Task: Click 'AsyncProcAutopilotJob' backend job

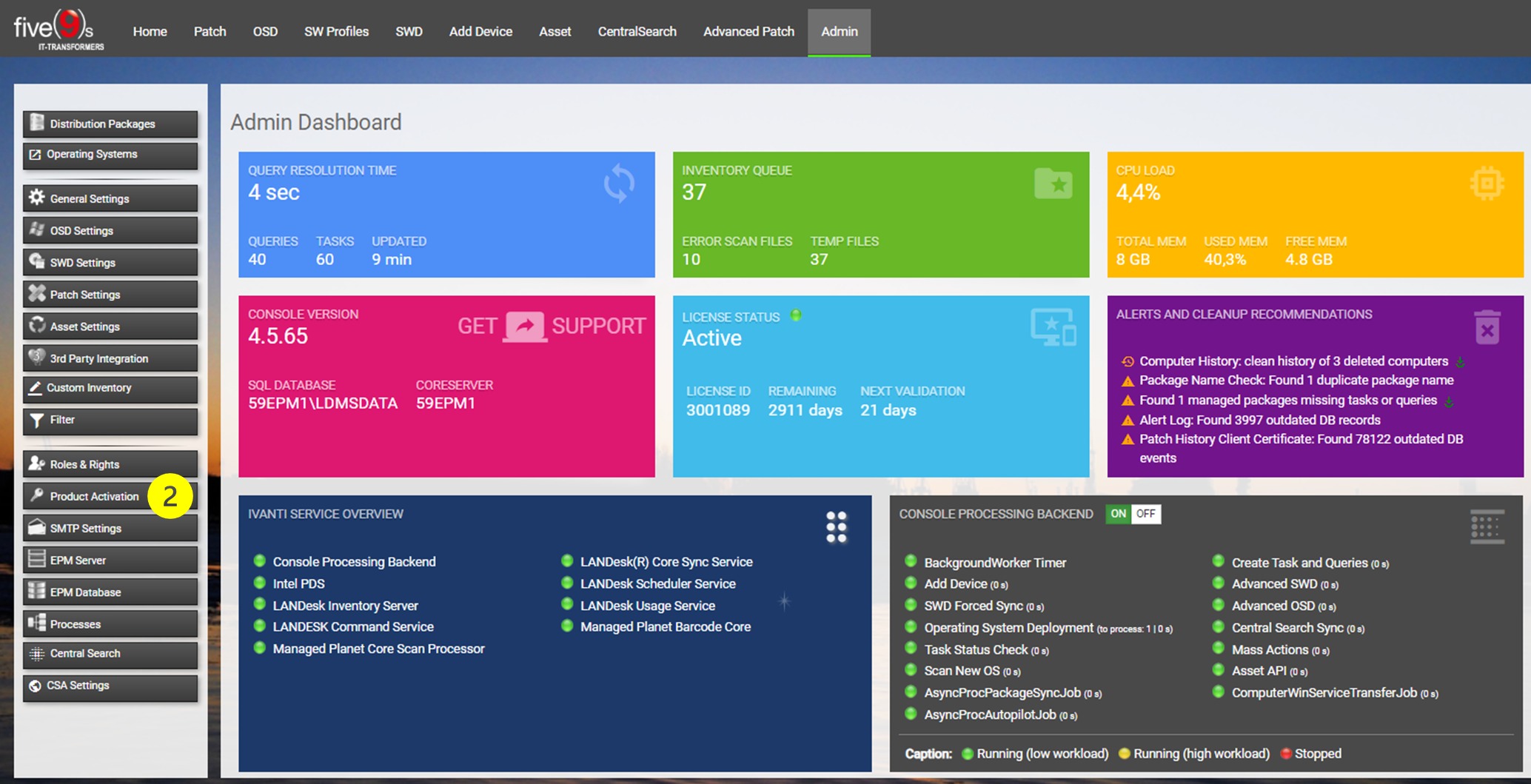Action: (x=1000, y=714)
